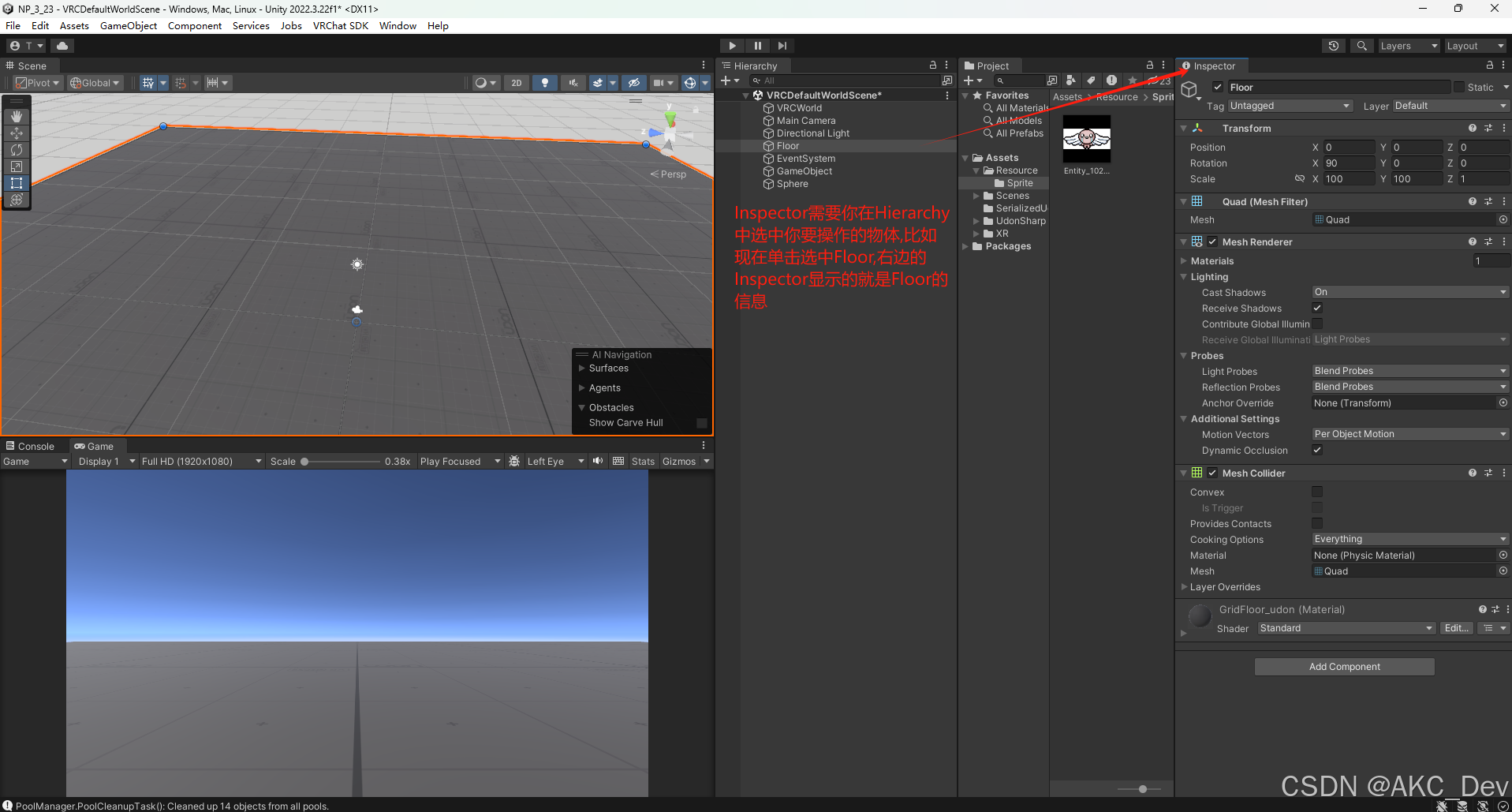The height and width of the screenshot is (812, 1512).
Task: Click Add Component button
Action: [x=1344, y=667]
